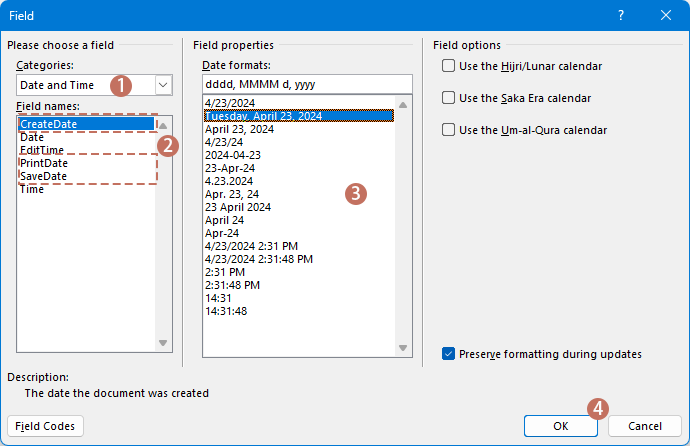Tick Use the Um-al-Qura calendar option
Image resolution: width=690 pixels, height=446 pixels.
[x=449, y=130]
